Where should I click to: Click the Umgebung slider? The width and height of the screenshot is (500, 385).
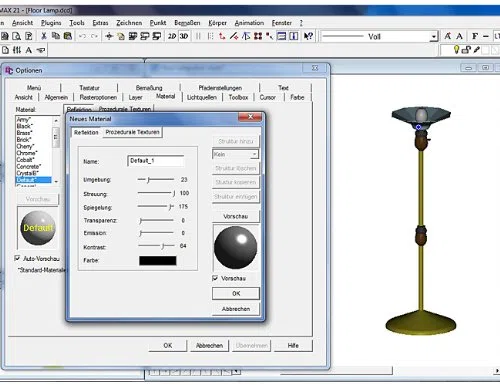(156, 180)
